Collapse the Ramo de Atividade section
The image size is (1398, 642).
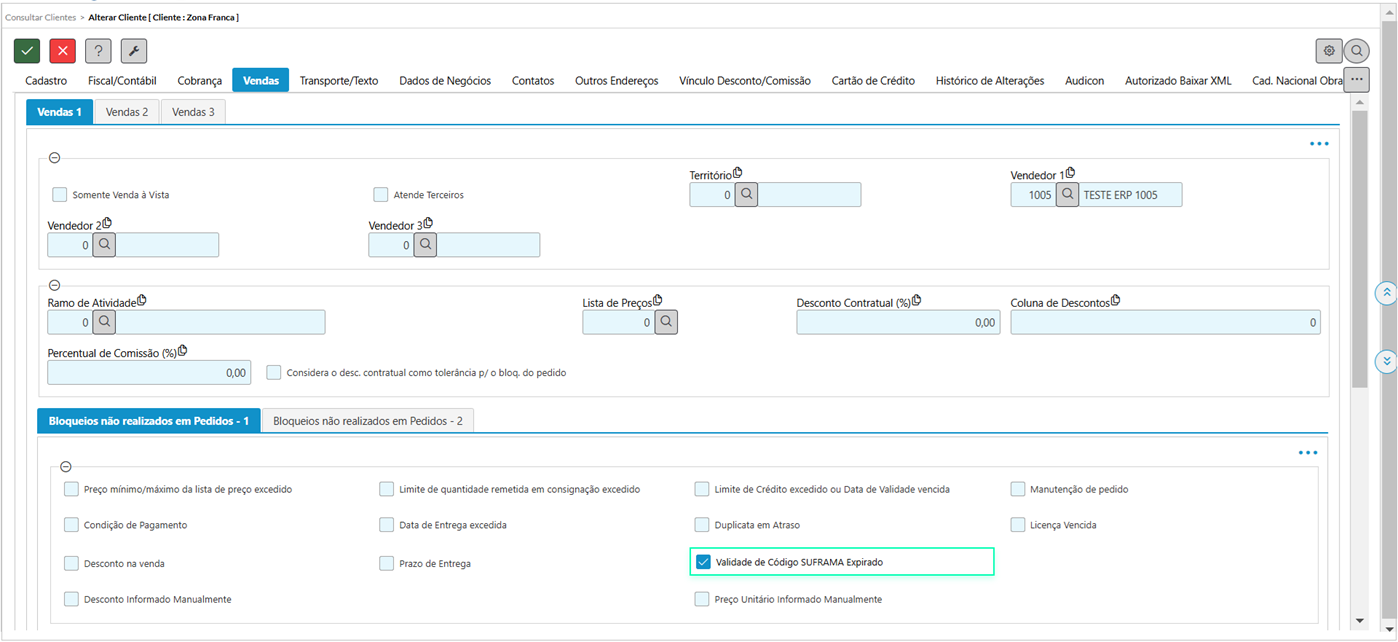click(54, 285)
